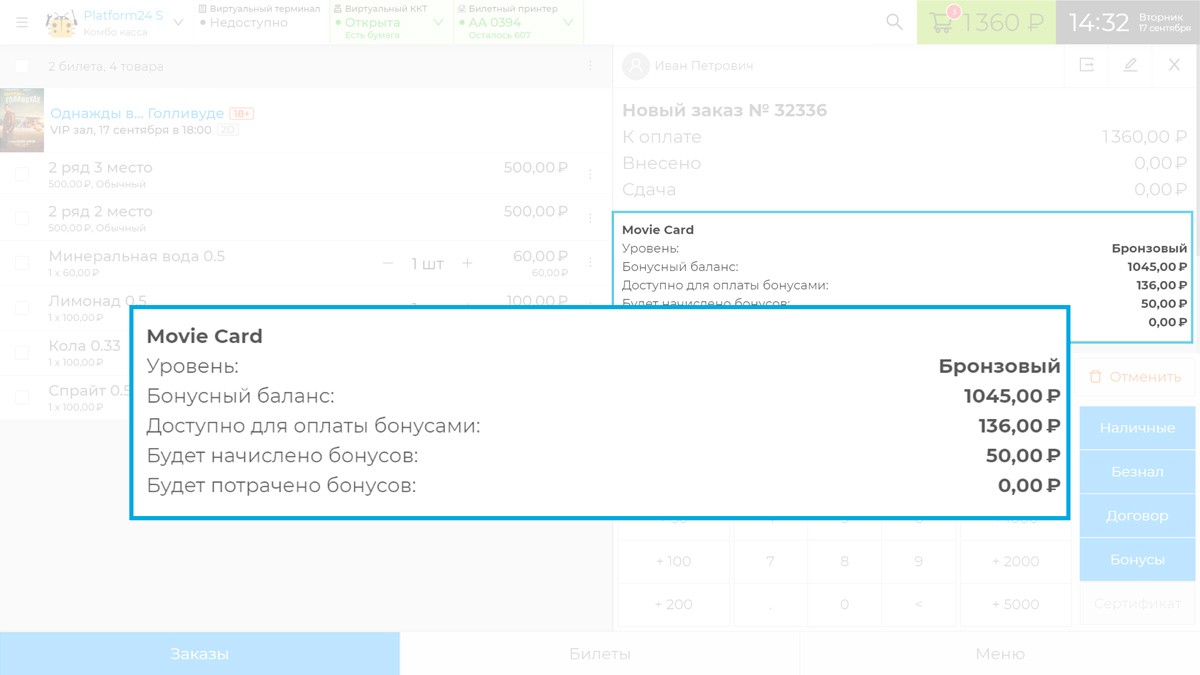Toggle checkbox next to Минеральная вода 0.5

pyautogui.click(x=22, y=263)
